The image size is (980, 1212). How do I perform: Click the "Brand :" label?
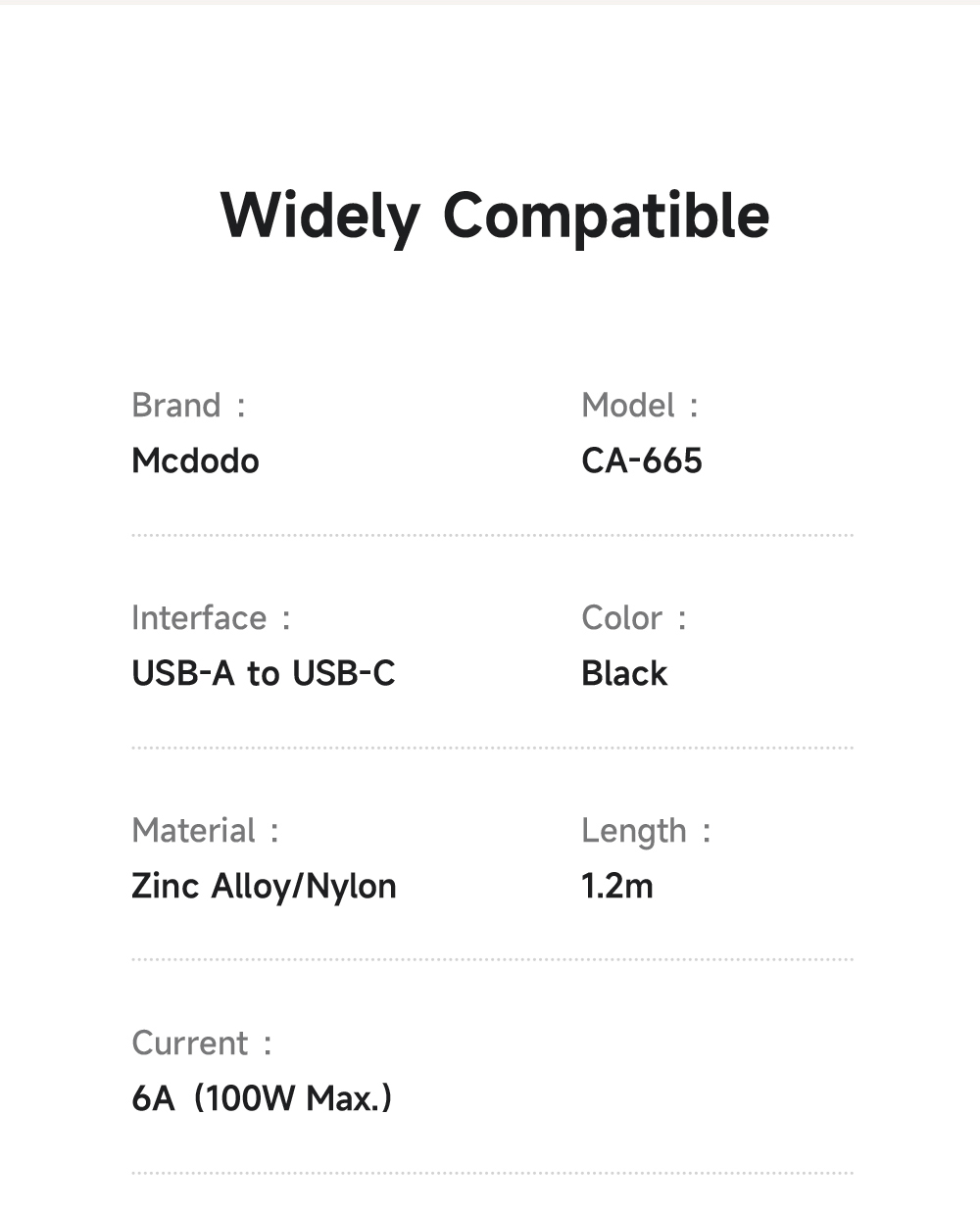click(x=188, y=406)
